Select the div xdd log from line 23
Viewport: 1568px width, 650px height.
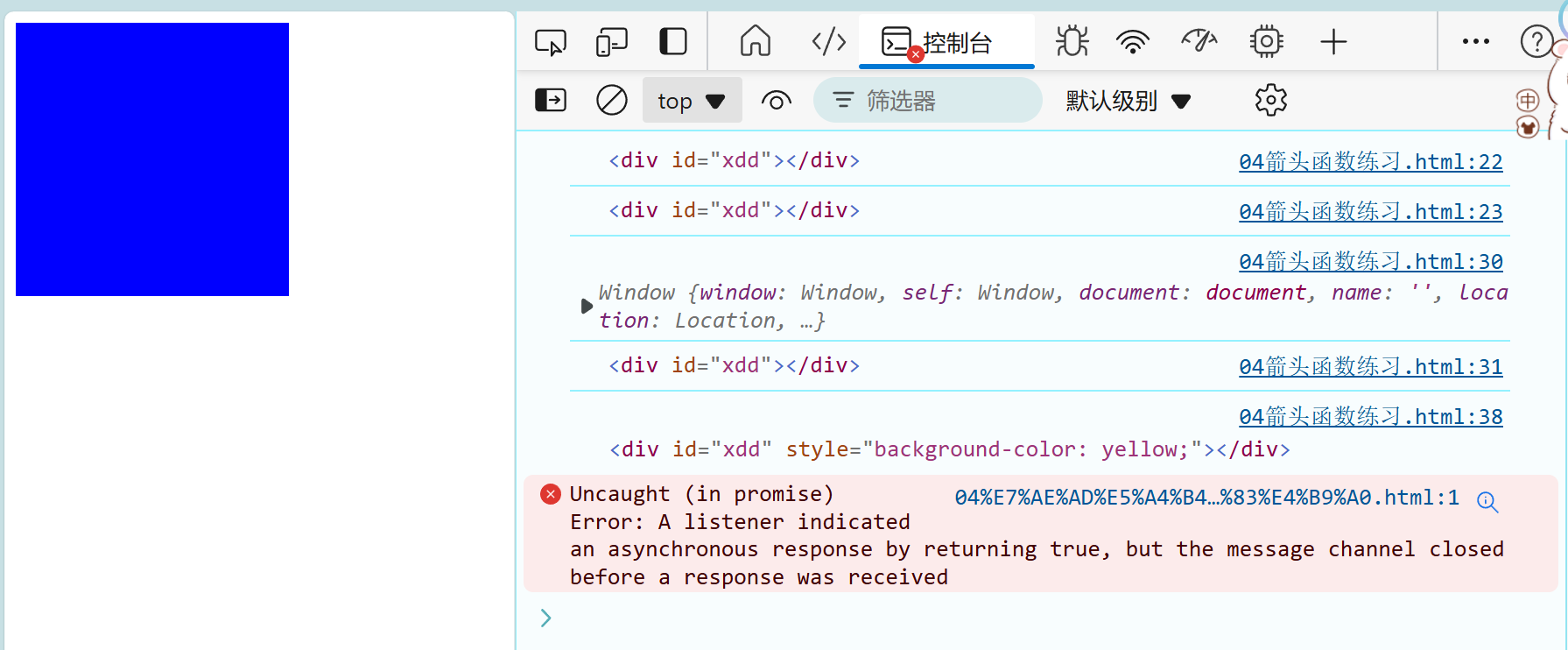735,210
